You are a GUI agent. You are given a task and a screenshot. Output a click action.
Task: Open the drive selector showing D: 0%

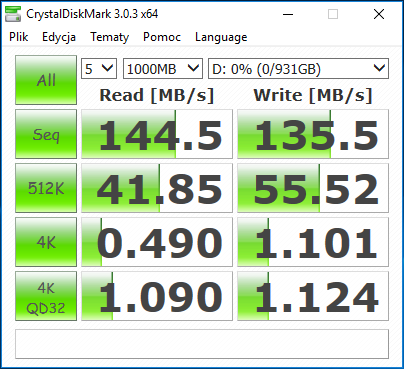tap(298, 69)
